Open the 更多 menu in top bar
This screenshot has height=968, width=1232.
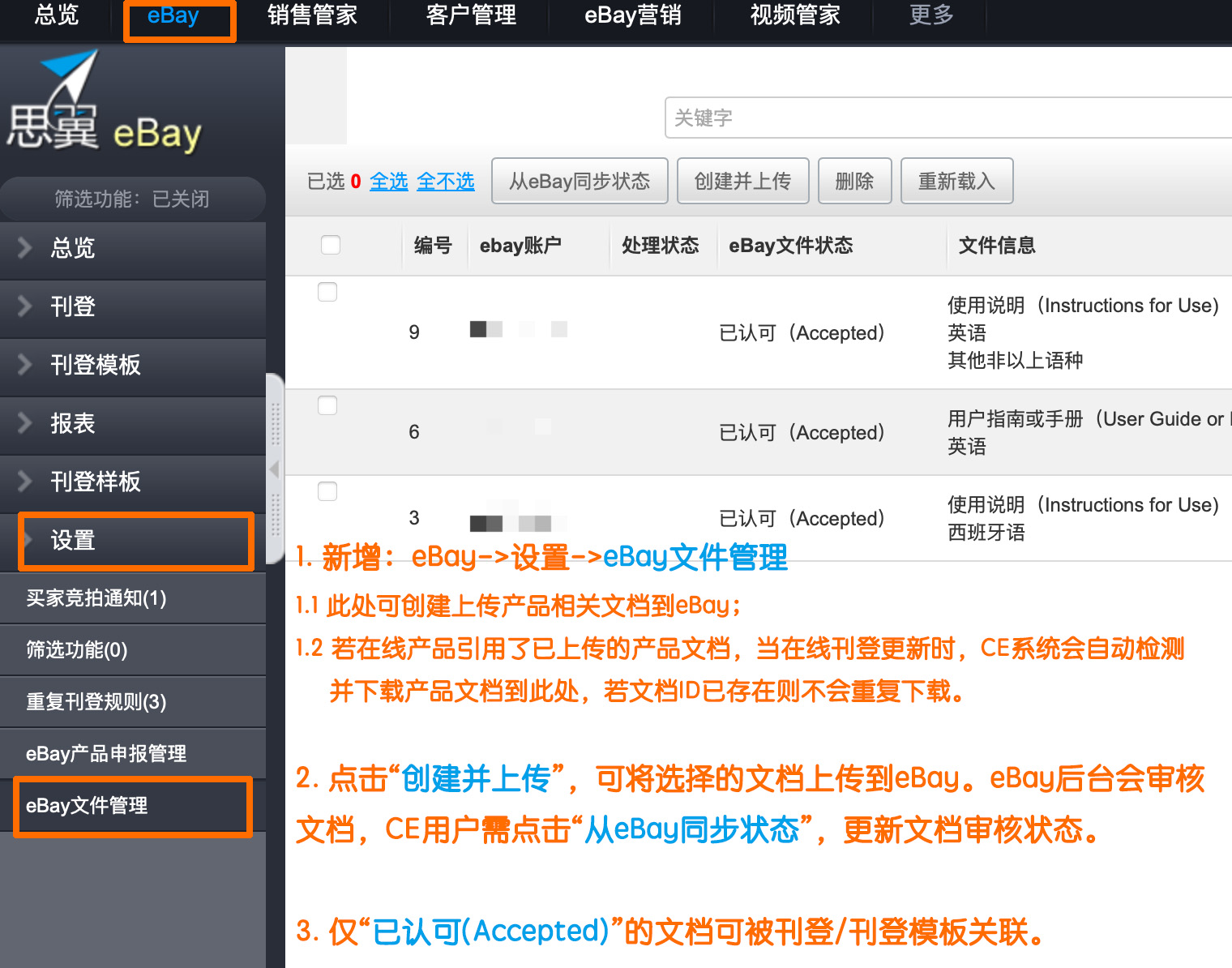tap(930, 16)
